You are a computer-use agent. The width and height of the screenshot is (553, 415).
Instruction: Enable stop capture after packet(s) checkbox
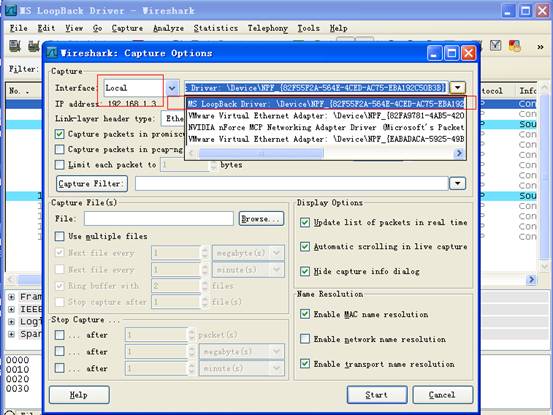click(x=60, y=335)
